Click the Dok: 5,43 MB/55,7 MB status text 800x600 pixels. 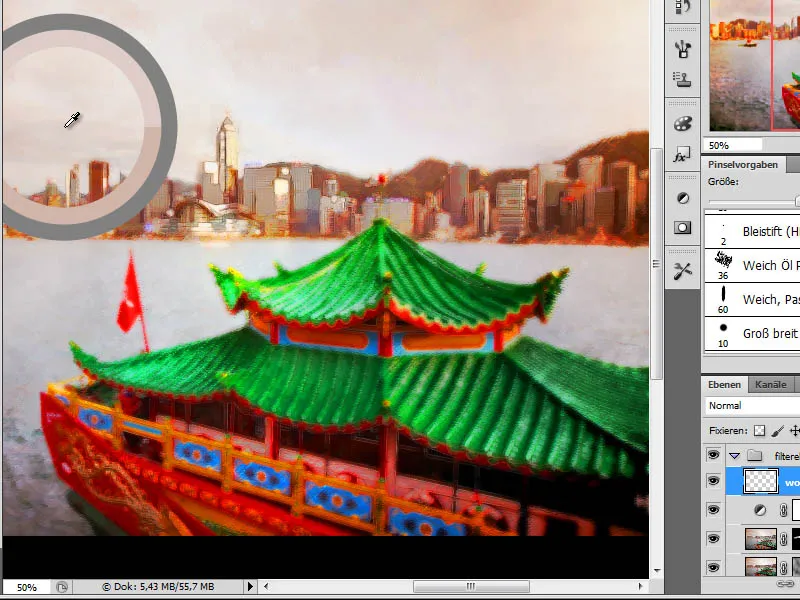pos(158,587)
